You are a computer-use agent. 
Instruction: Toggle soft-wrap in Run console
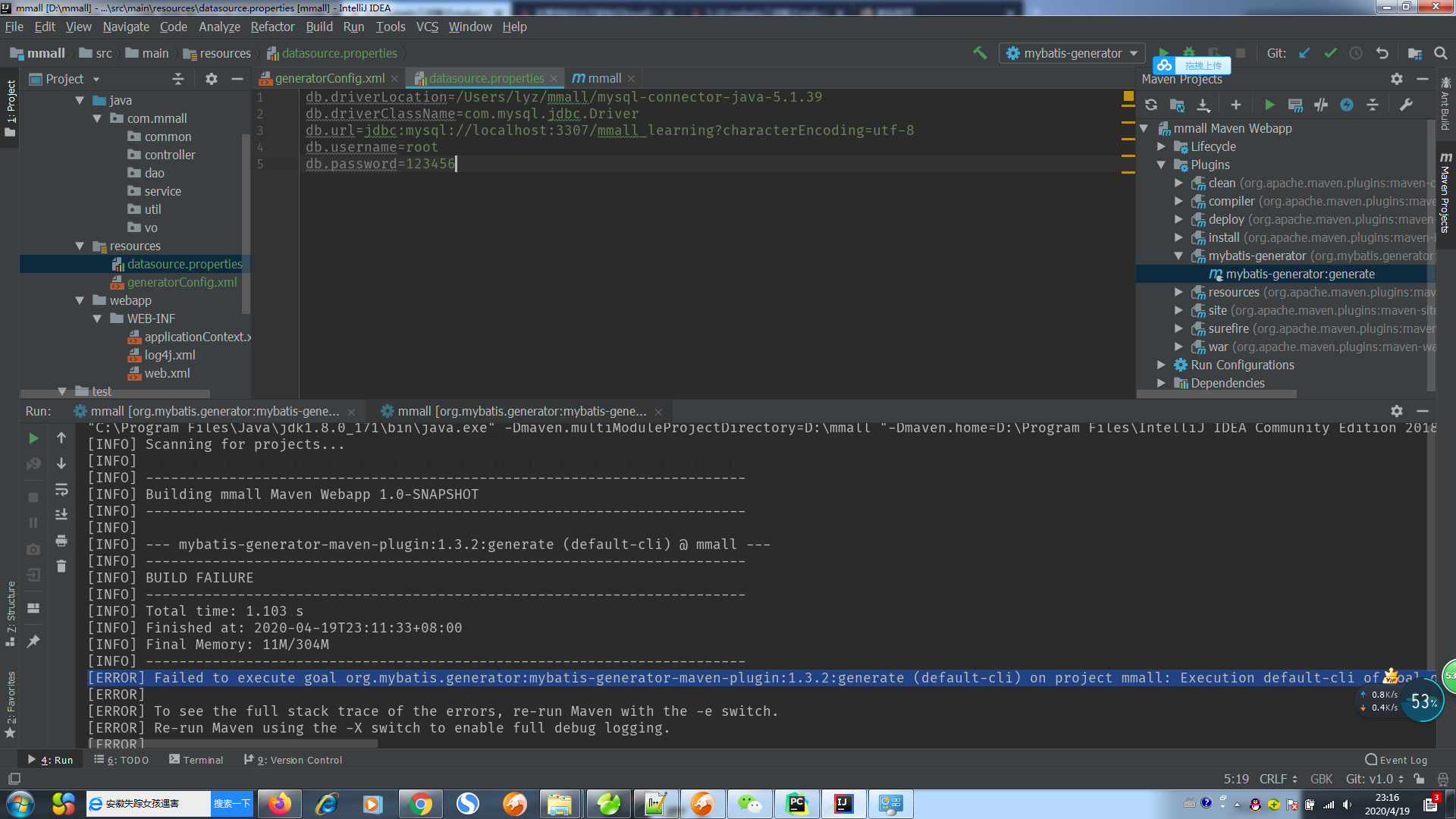click(x=61, y=489)
